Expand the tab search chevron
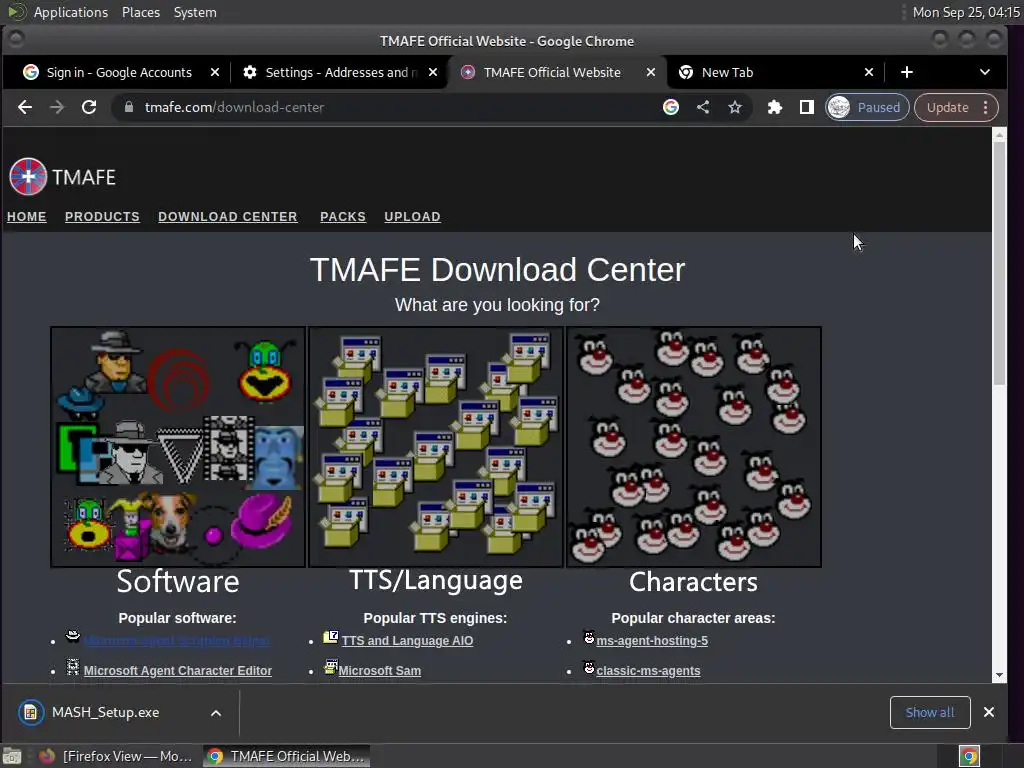Viewport: 1024px width, 768px height. tap(984, 72)
